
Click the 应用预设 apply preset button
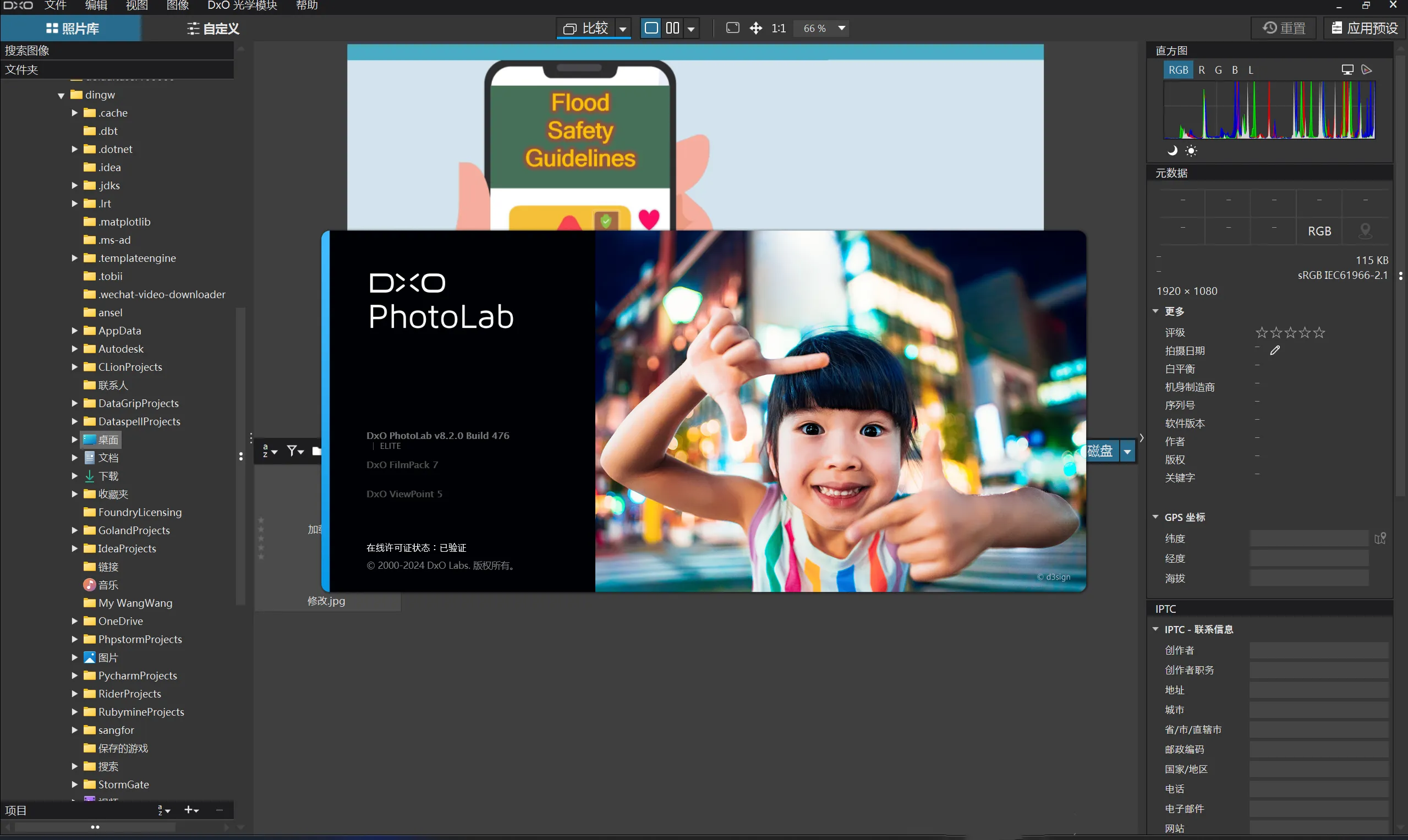(1365, 28)
